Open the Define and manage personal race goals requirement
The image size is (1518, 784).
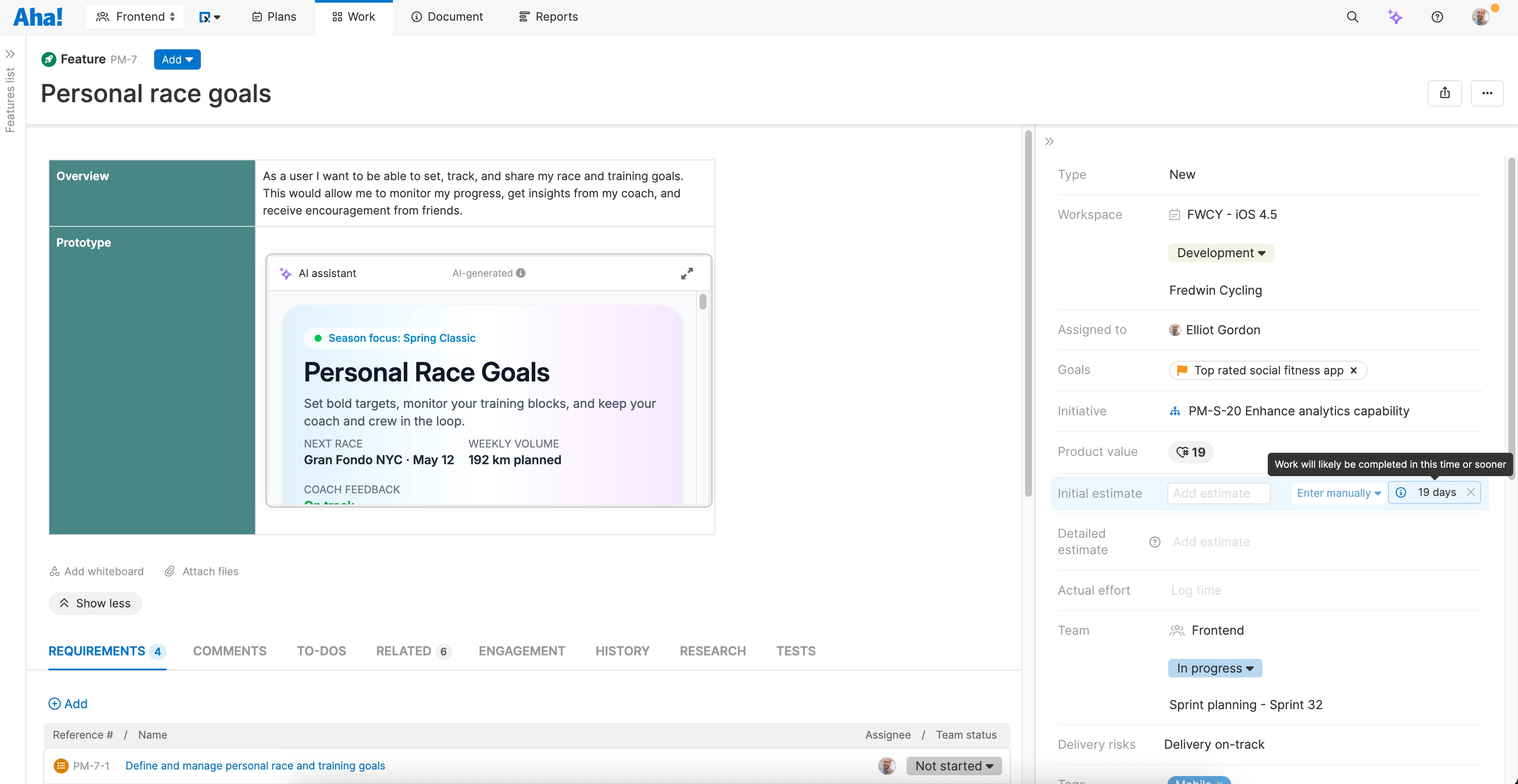tap(255, 766)
